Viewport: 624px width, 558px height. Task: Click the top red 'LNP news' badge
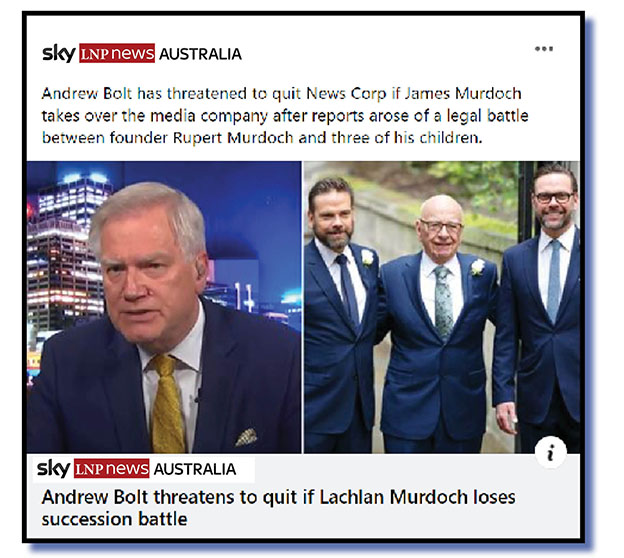point(117,53)
